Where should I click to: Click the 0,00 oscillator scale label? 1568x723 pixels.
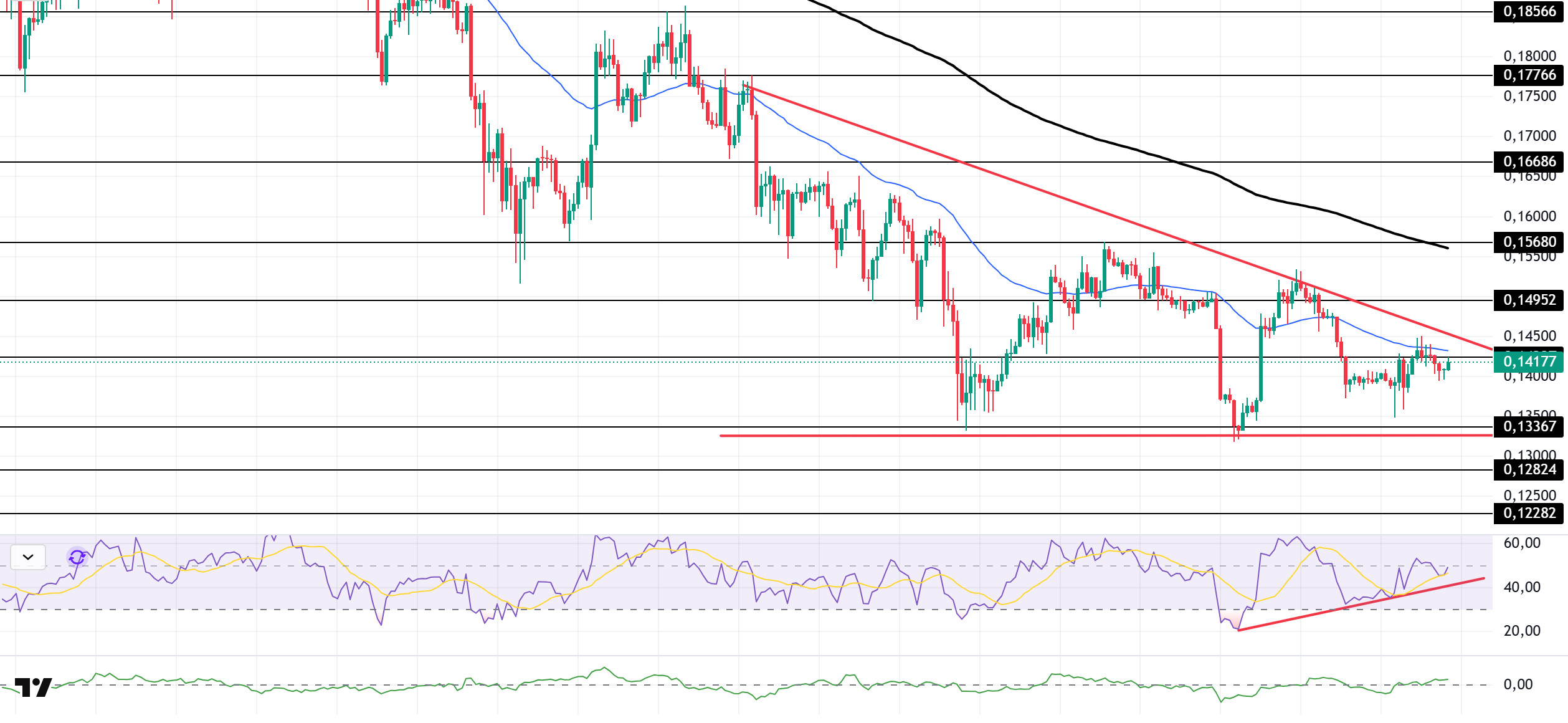[1518, 685]
